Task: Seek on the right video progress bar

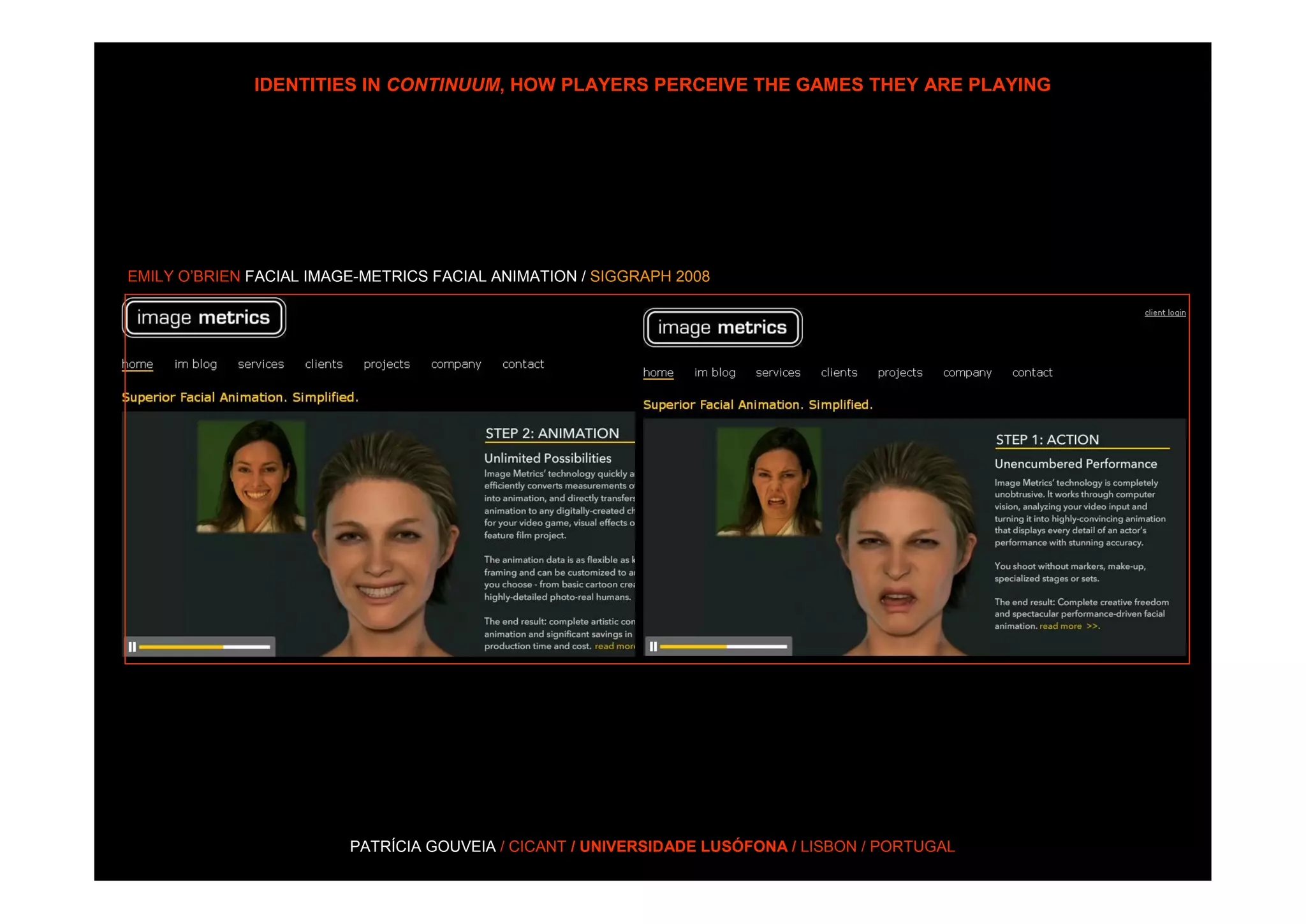Action: [x=724, y=647]
